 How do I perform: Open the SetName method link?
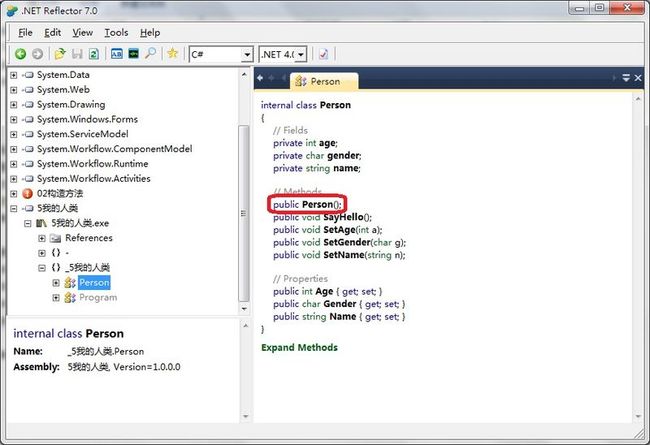tap(344, 255)
